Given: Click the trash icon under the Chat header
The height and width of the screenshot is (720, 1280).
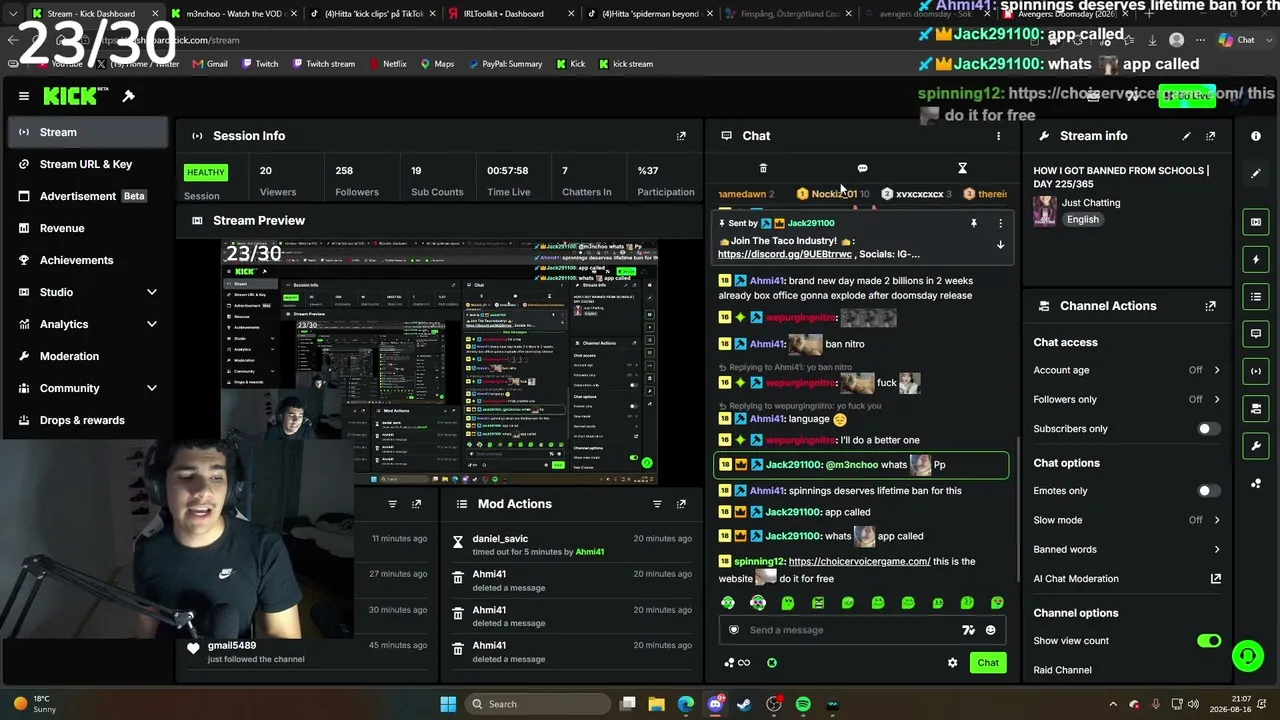Looking at the screenshot, I should 763,168.
